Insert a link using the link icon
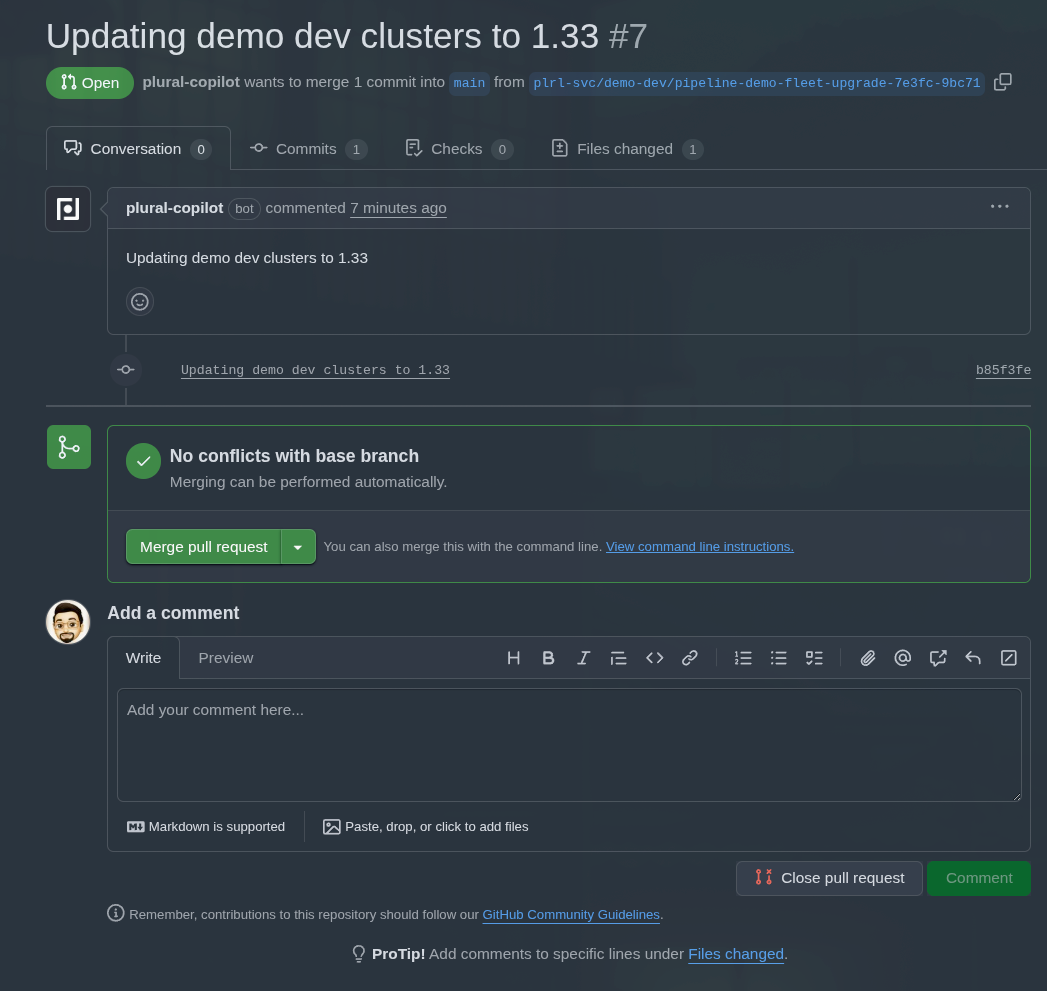The width and height of the screenshot is (1047, 991). (x=690, y=658)
